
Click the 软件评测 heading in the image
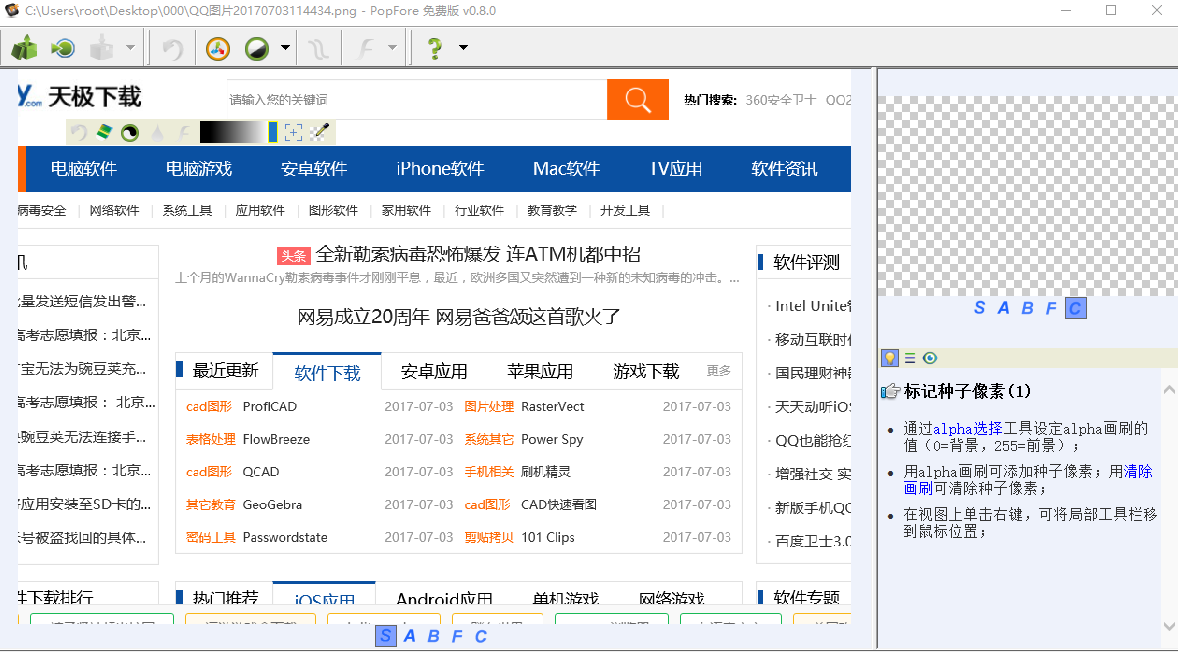(x=806, y=262)
